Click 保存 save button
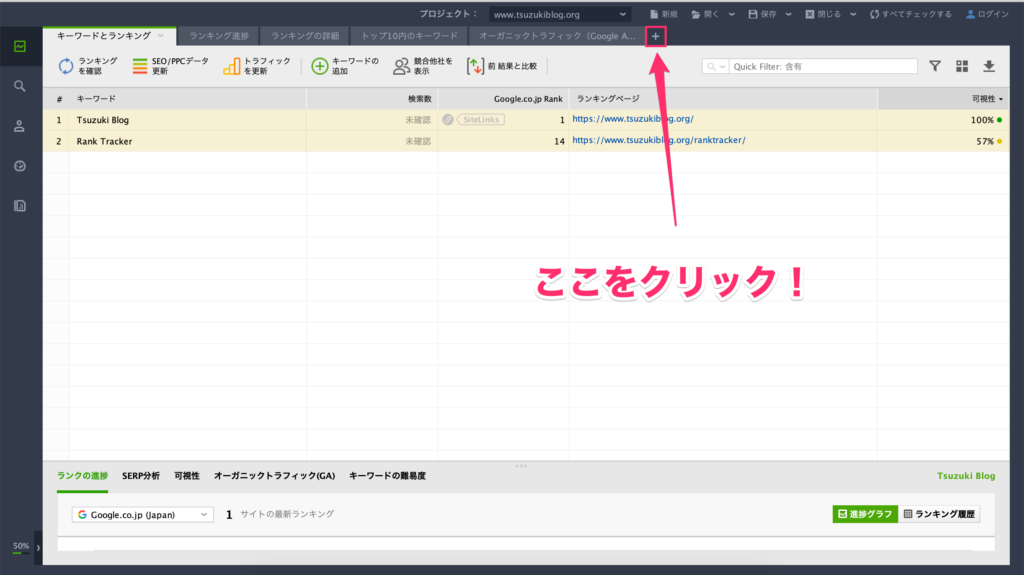The width and height of the screenshot is (1024, 575). (x=762, y=14)
